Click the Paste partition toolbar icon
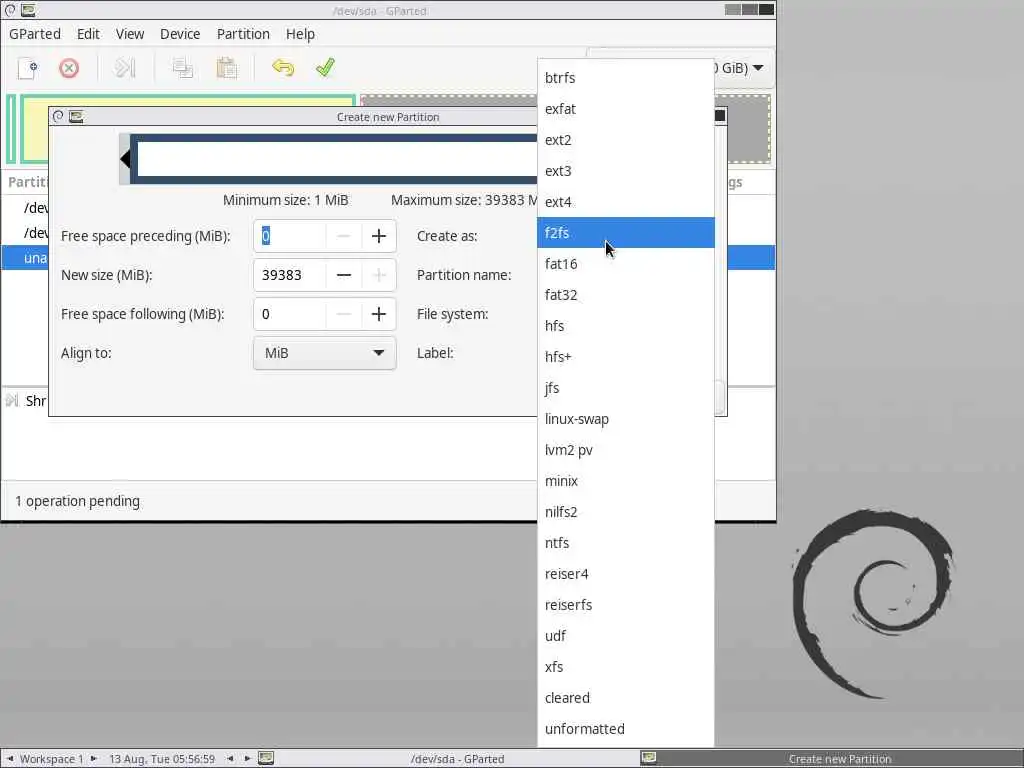Viewport: 1024px width, 768px height. click(x=226, y=68)
